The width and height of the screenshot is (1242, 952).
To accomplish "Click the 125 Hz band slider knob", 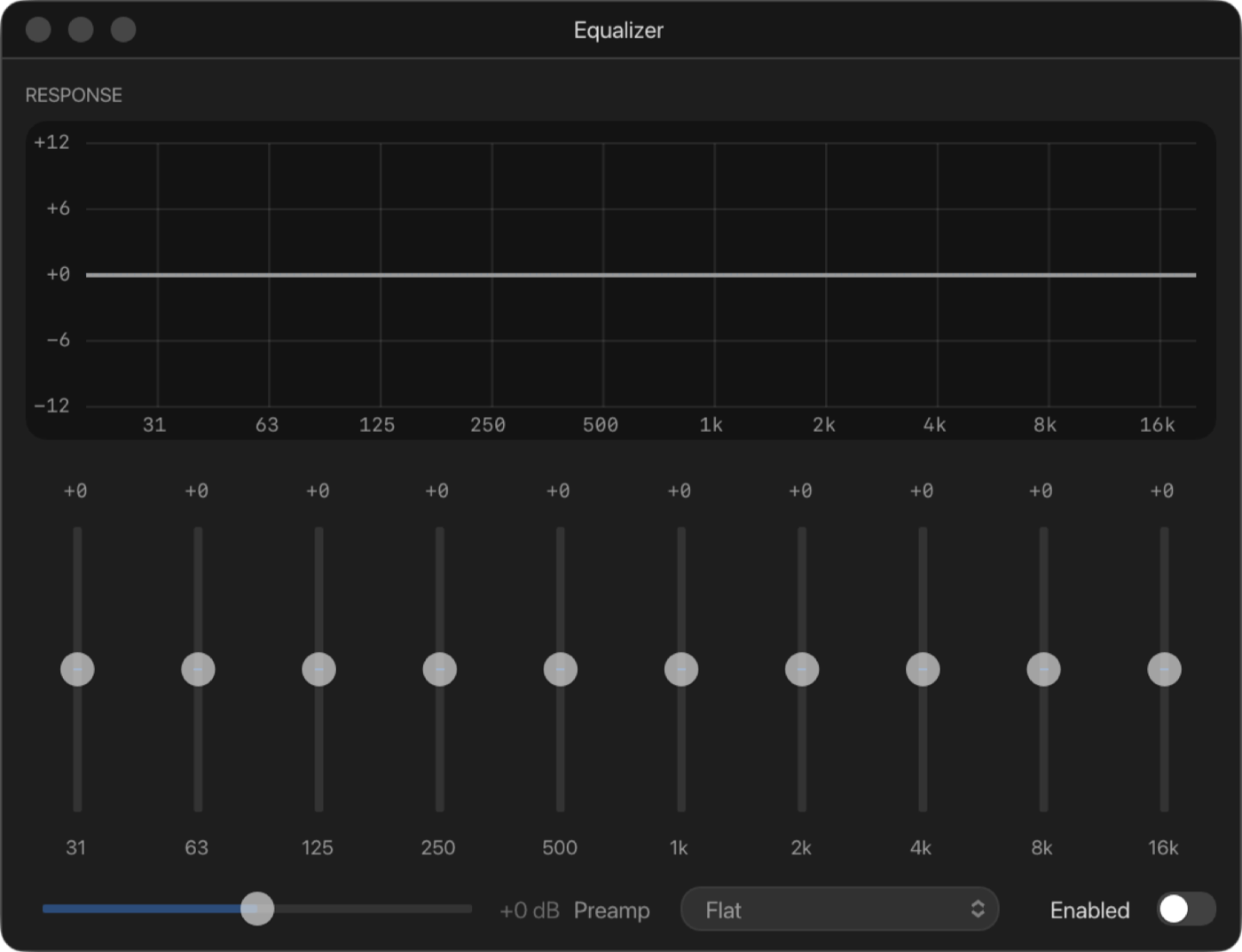I will click(318, 669).
